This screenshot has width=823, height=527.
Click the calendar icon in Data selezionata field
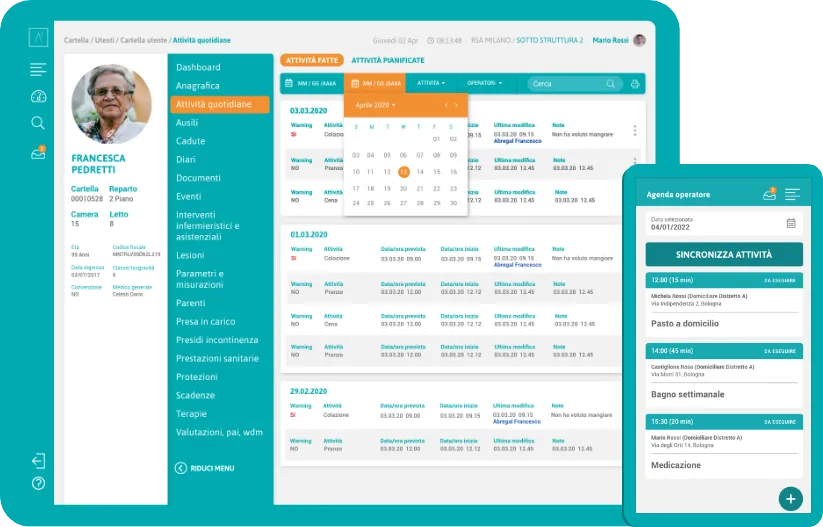coord(791,223)
